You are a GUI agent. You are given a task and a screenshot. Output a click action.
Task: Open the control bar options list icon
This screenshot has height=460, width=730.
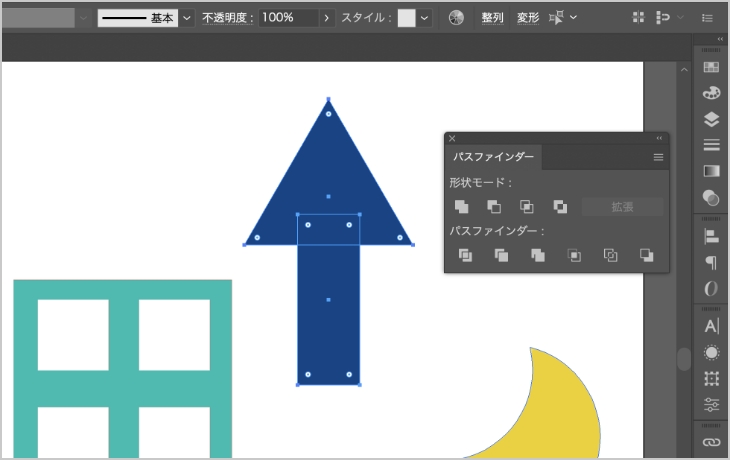pos(707,18)
